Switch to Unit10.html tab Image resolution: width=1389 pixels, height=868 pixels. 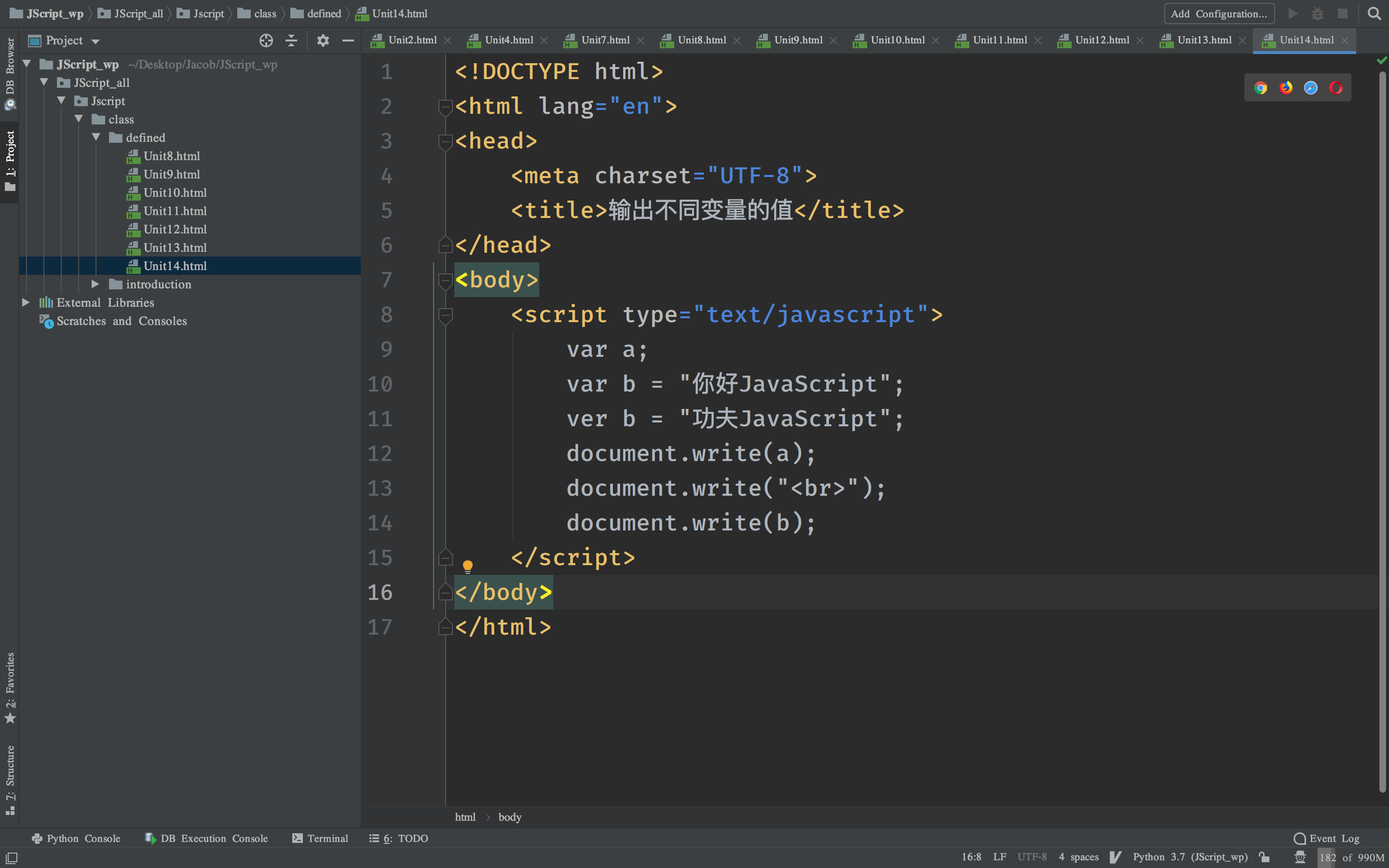click(x=897, y=40)
